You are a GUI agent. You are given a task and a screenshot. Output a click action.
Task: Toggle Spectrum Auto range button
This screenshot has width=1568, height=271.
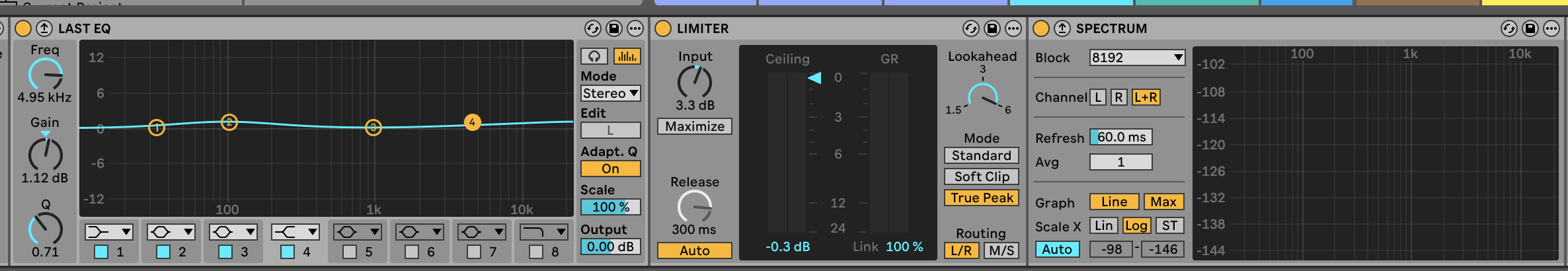pyautogui.click(x=1057, y=249)
